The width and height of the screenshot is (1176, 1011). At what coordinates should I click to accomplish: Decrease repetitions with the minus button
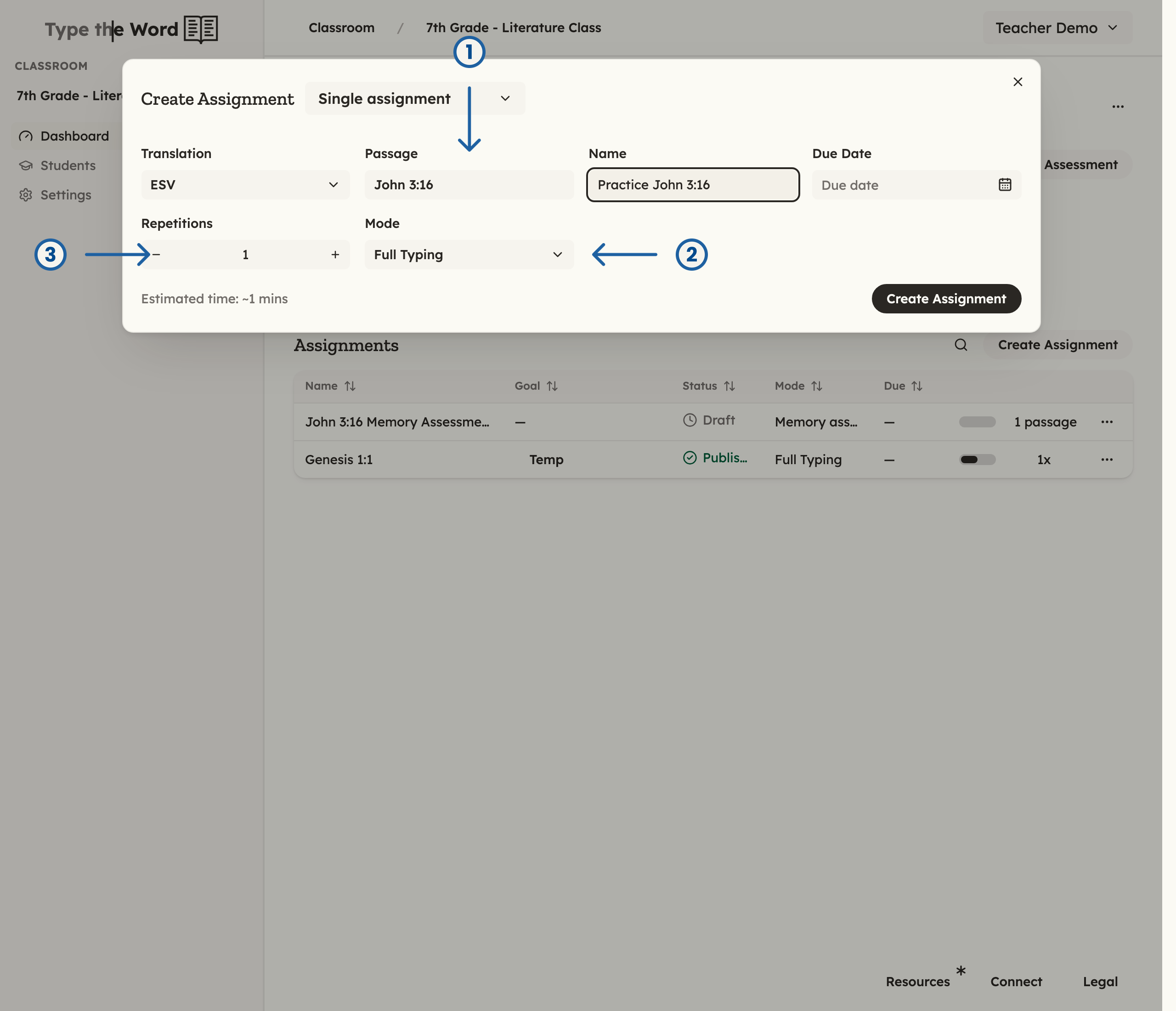click(x=157, y=254)
